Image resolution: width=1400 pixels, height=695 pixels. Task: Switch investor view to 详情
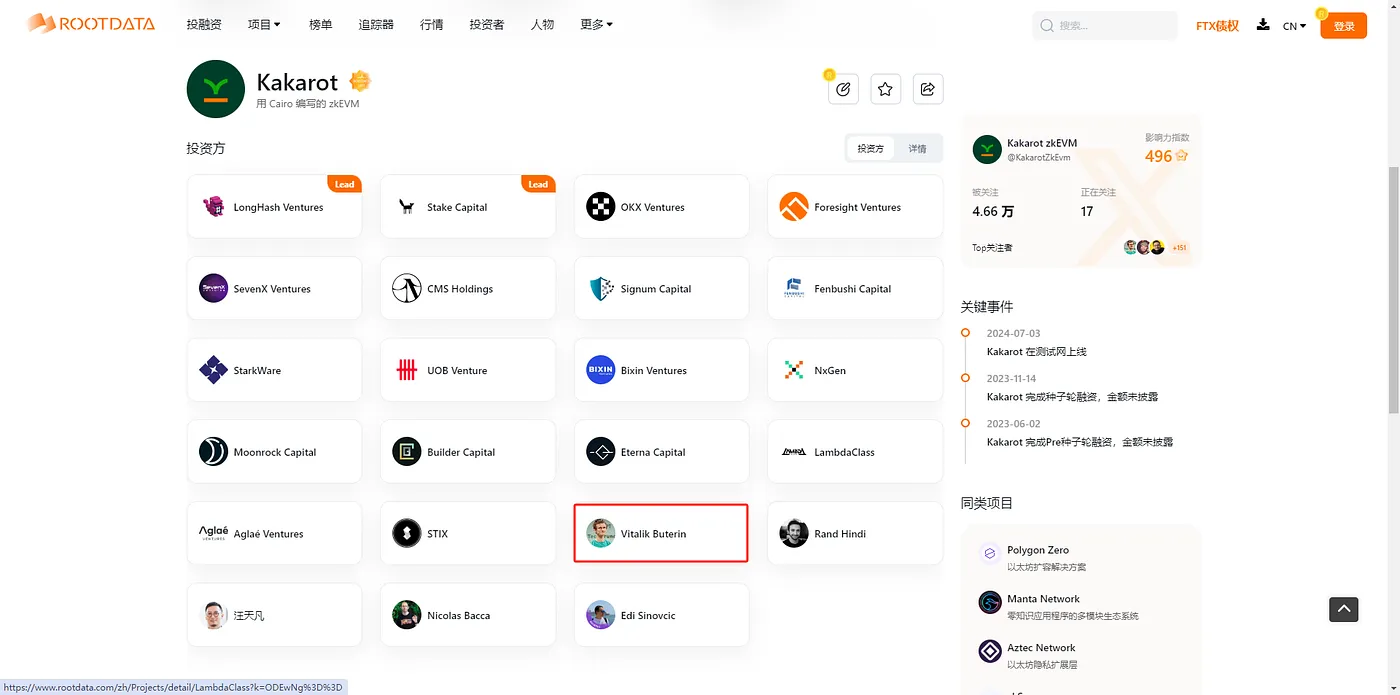(917, 148)
